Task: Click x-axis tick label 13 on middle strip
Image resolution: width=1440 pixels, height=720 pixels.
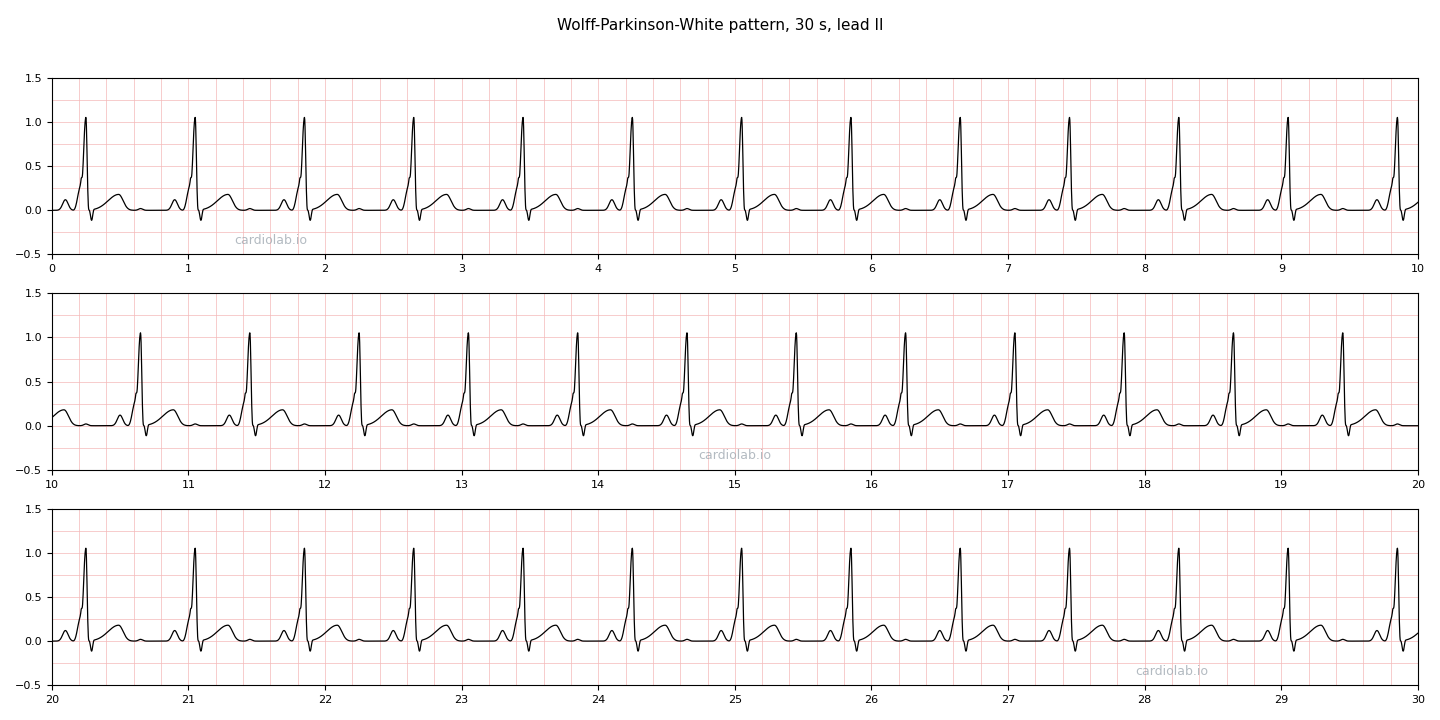Action: point(462,484)
